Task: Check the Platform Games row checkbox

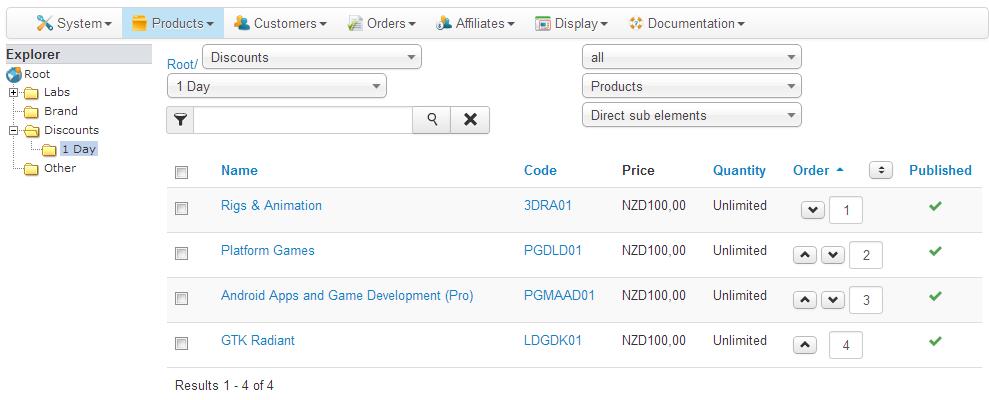Action: click(x=181, y=254)
